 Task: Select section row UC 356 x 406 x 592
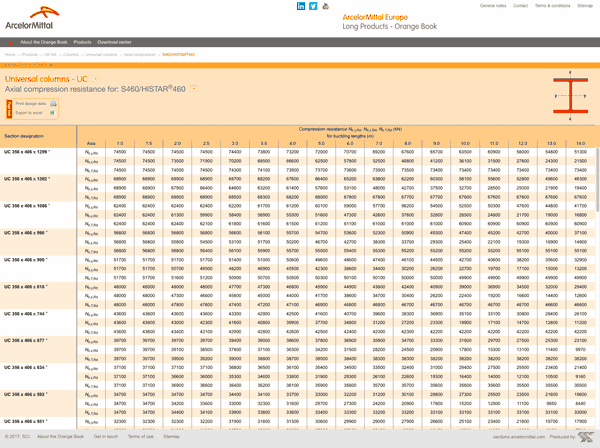pyautogui.click(x=26, y=394)
